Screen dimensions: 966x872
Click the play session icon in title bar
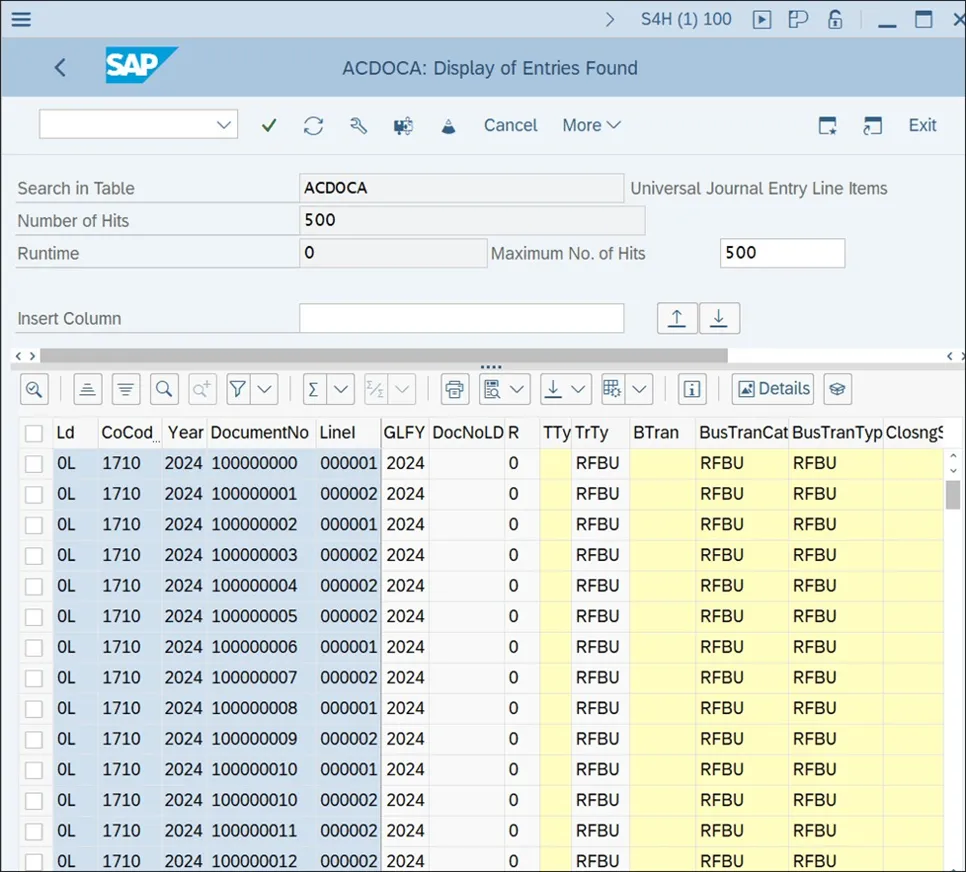(x=761, y=20)
